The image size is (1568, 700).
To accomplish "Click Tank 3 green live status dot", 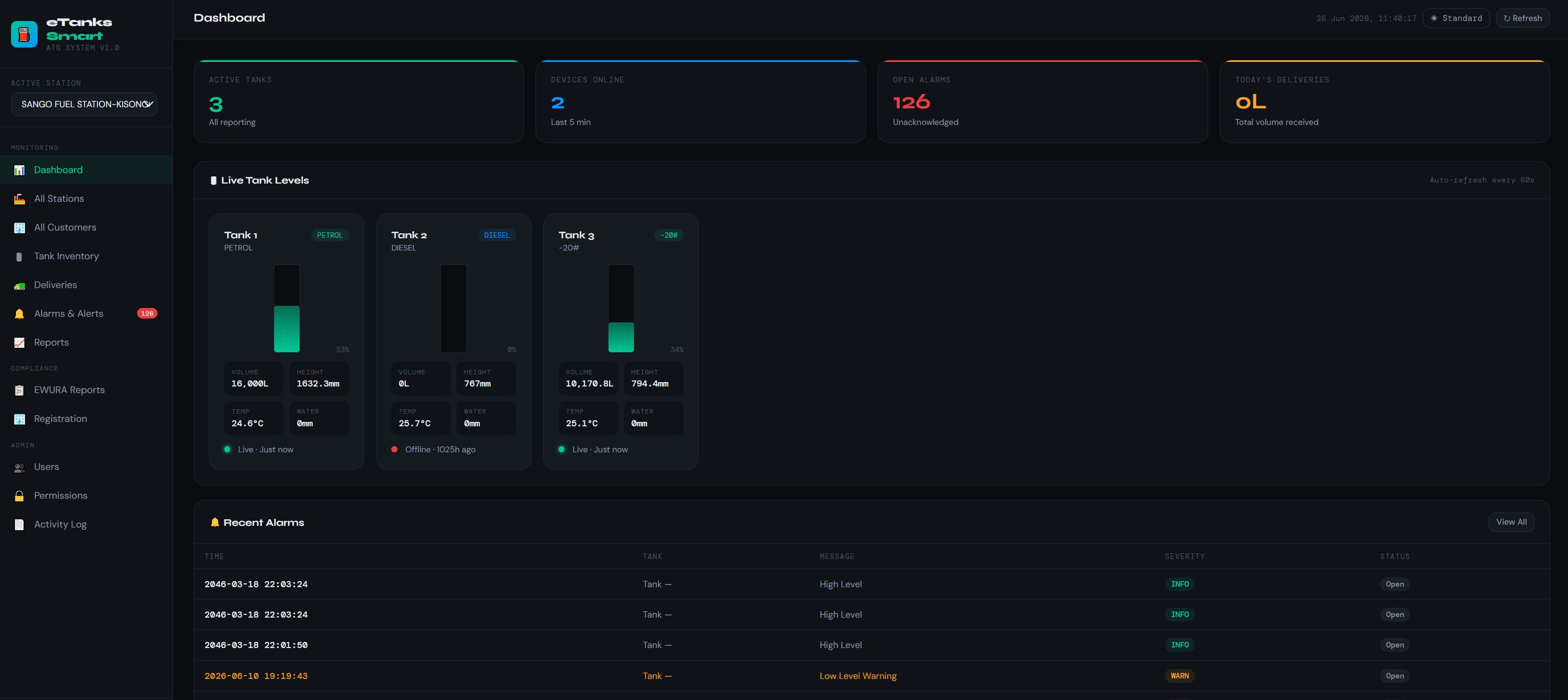I will [x=561, y=449].
